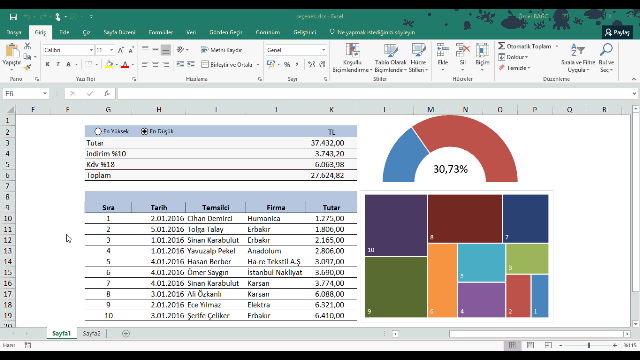Toggle bottom vertical alignment
This screenshot has height=360, width=640.
166,50
